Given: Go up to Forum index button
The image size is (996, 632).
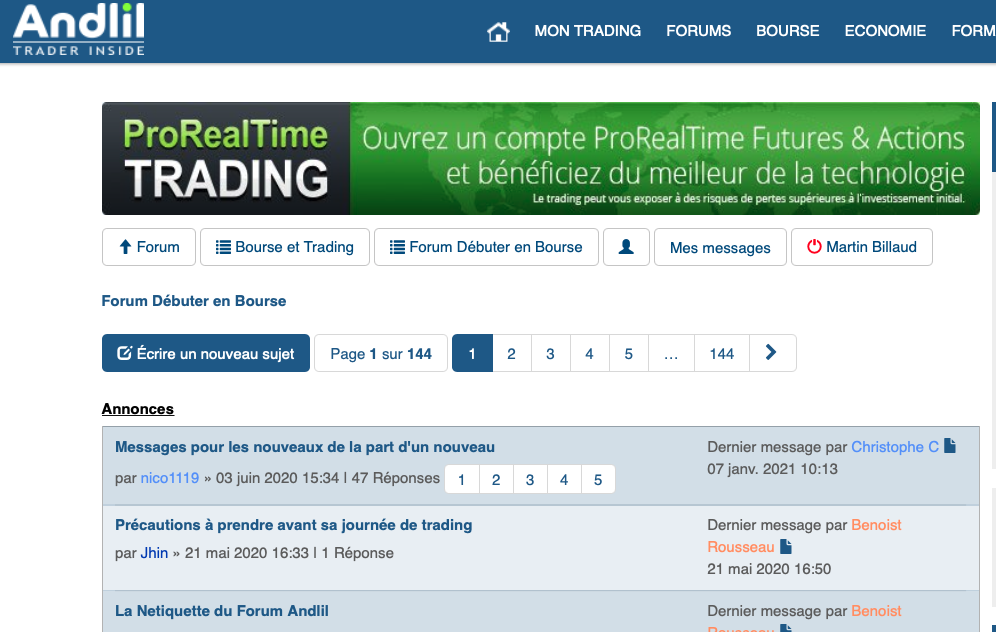Looking at the screenshot, I should [x=149, y=247].
